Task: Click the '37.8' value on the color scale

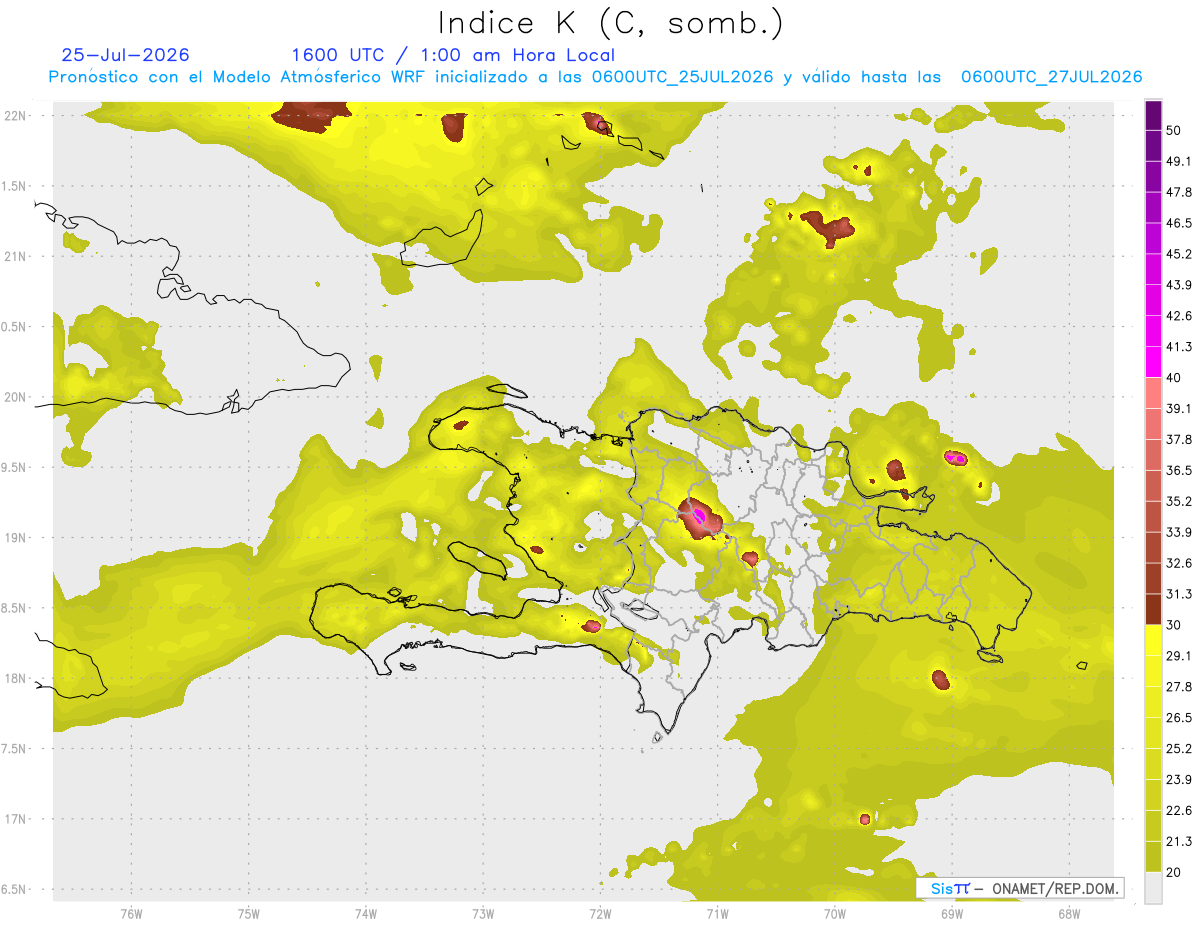Action: [x=1179, y=439]
